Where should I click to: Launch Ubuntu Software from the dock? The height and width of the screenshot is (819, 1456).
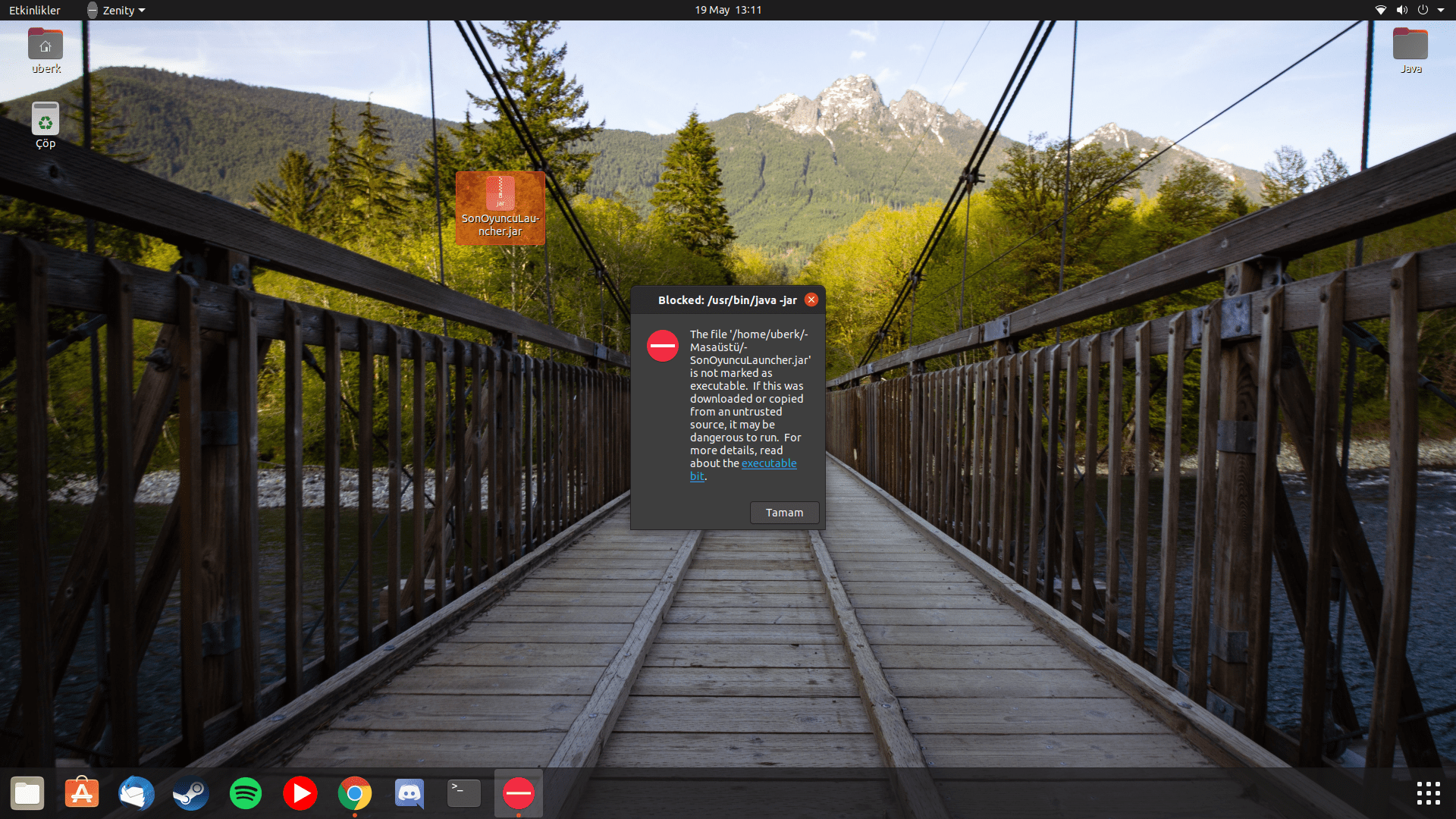82,793
